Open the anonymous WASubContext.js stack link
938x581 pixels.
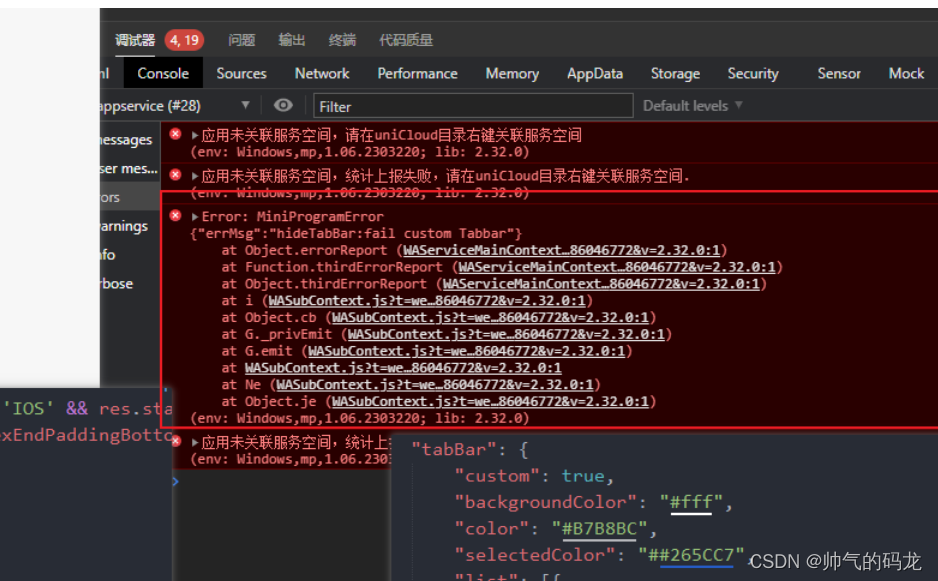403,367
